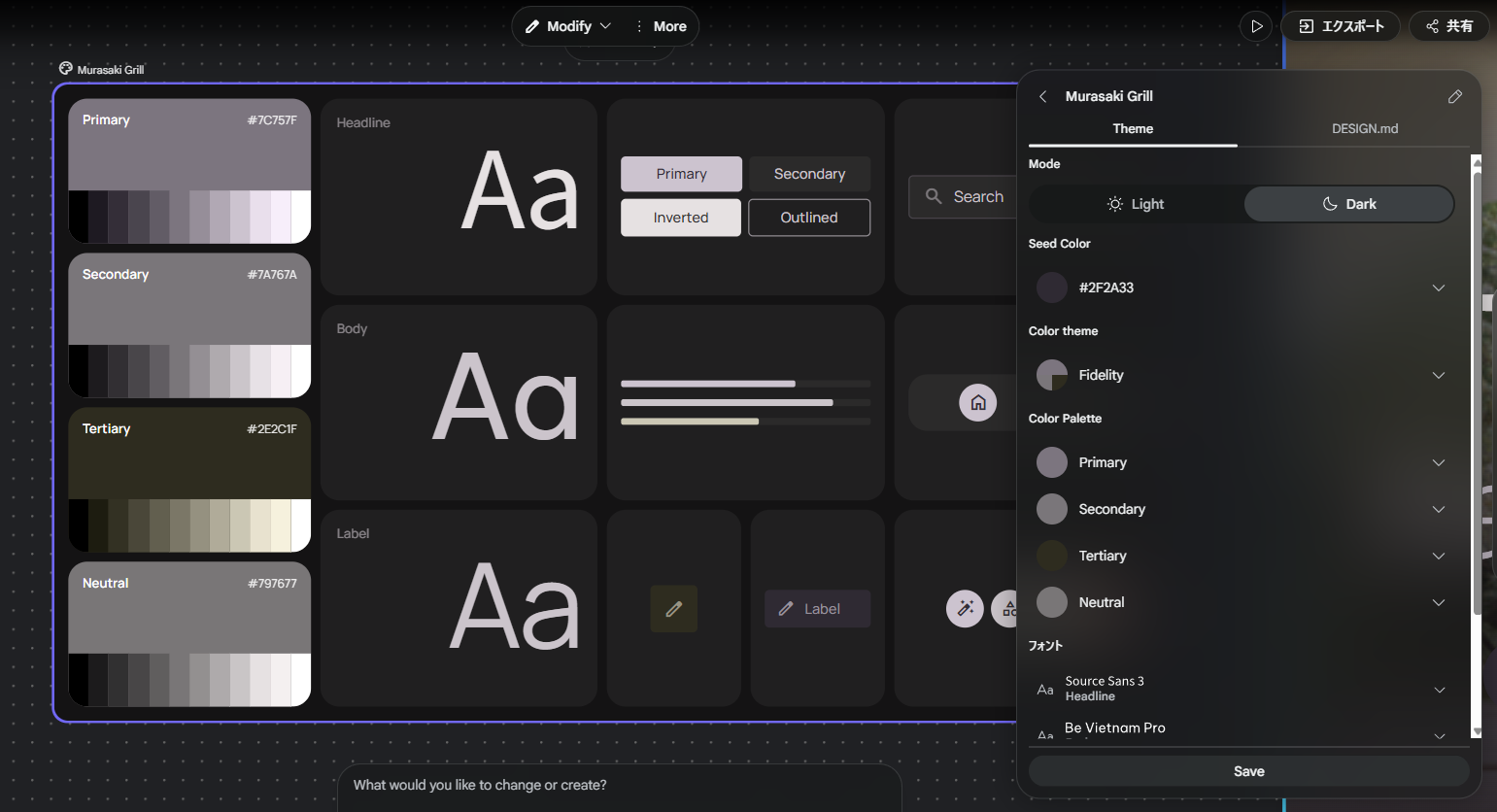
Task: Click the dark pencil icon tile
Action: (673, 609)
